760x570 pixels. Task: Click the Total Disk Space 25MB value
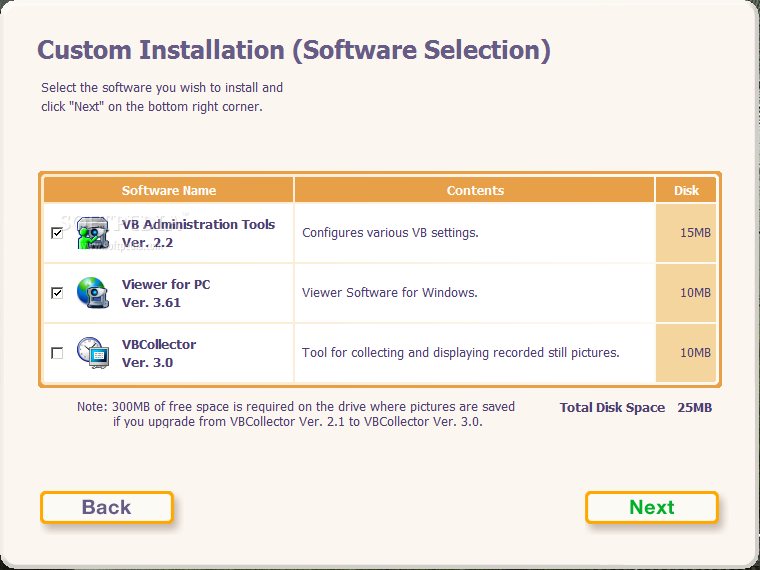pyautogui.click(x=695, y=408)
